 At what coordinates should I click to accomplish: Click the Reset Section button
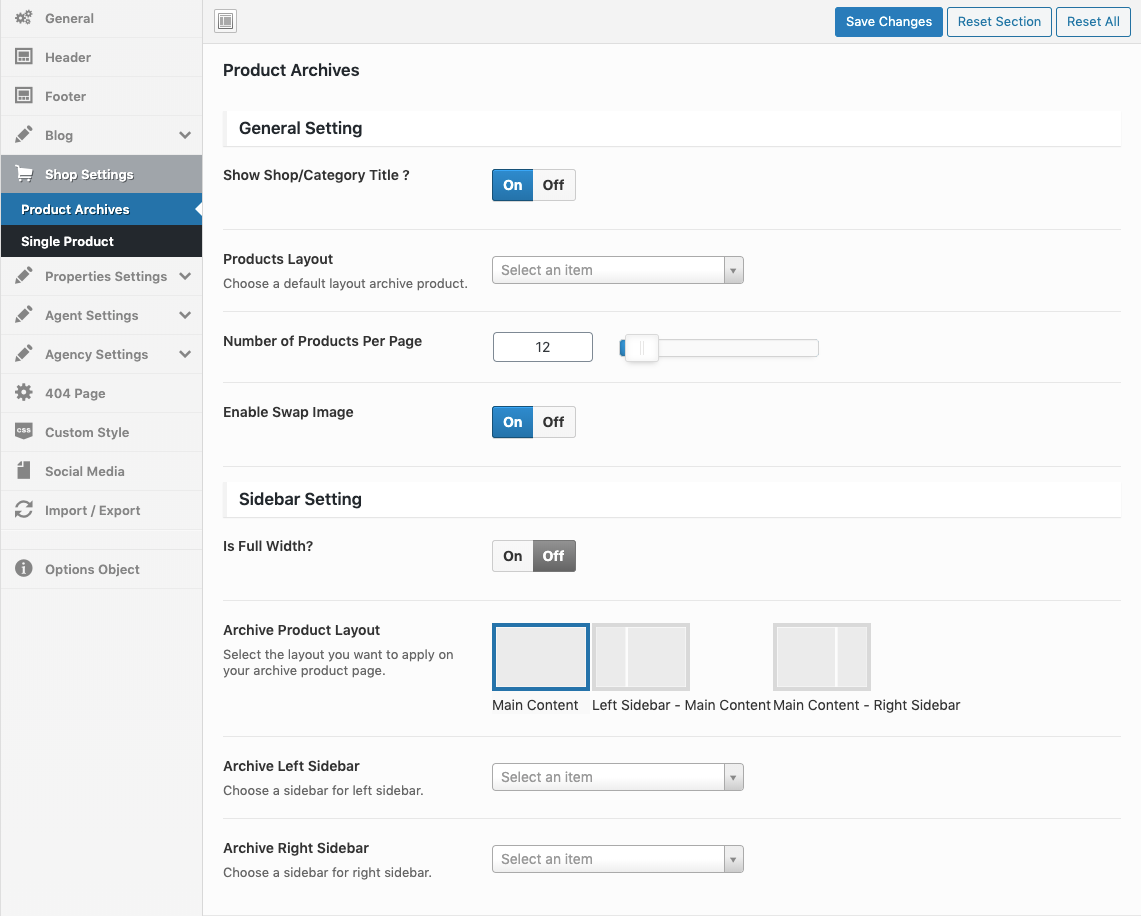pos(999,22)
